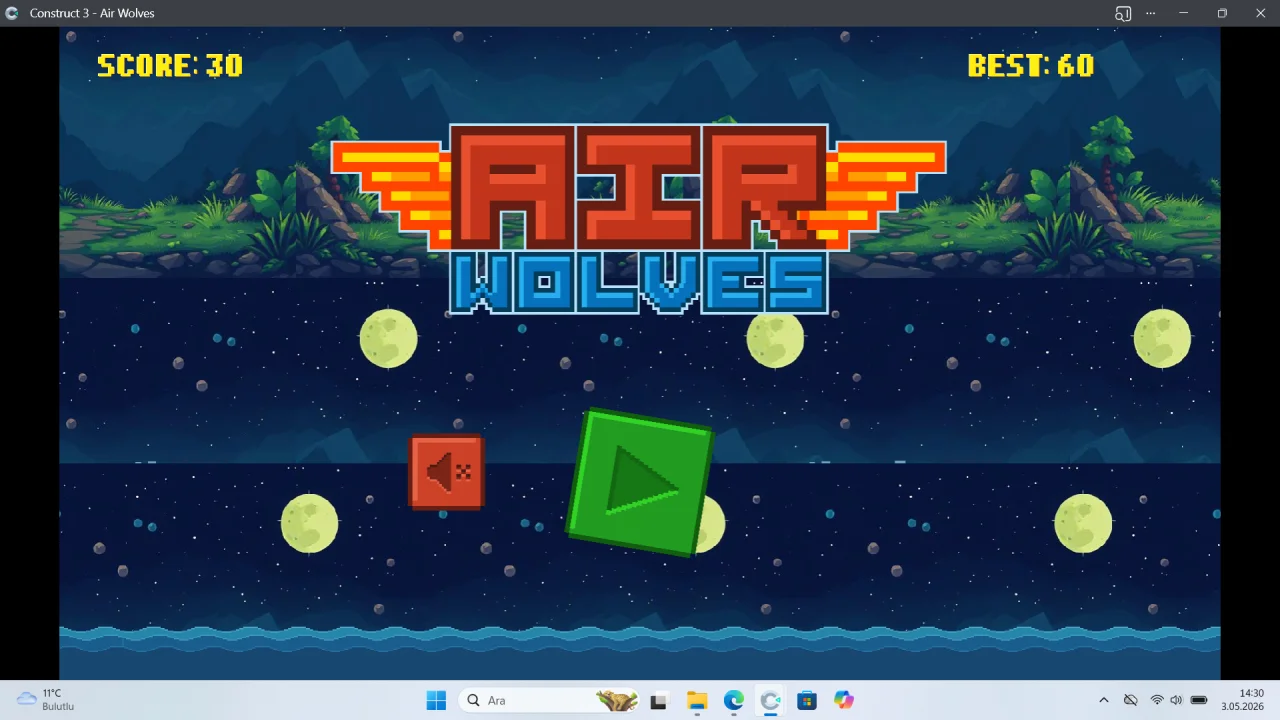Viewport: 1280px width, 720px height.
Task: Launch Microsoft Edge from the taskbar
Action: pyautogui.click(x=734, y=700)
